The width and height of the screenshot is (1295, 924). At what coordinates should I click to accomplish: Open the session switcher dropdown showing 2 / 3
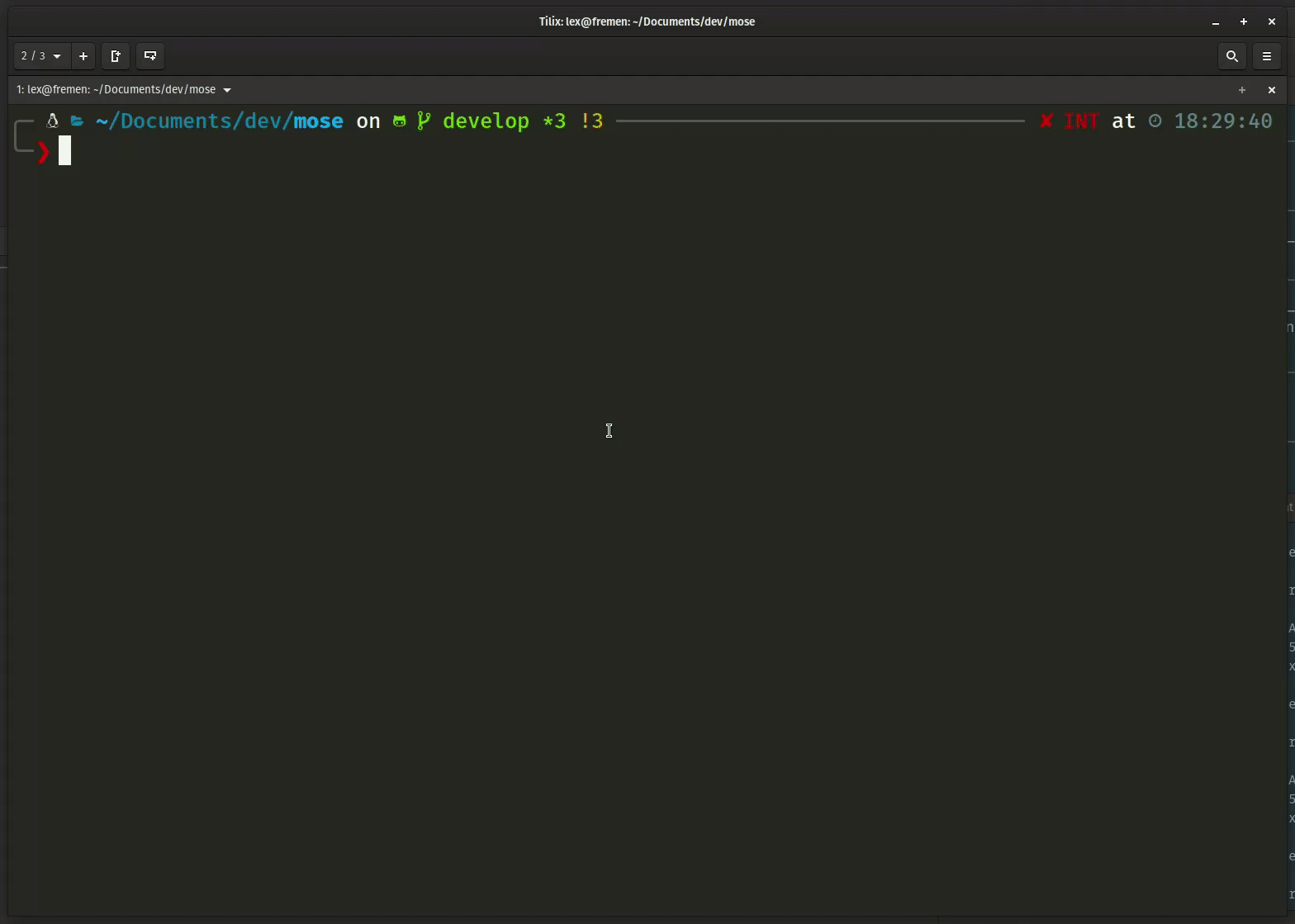(41, 56)
